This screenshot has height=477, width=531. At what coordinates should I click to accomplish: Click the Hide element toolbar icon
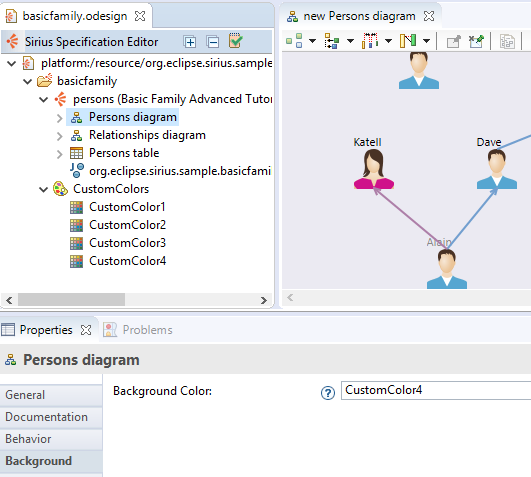pos(453,42)
